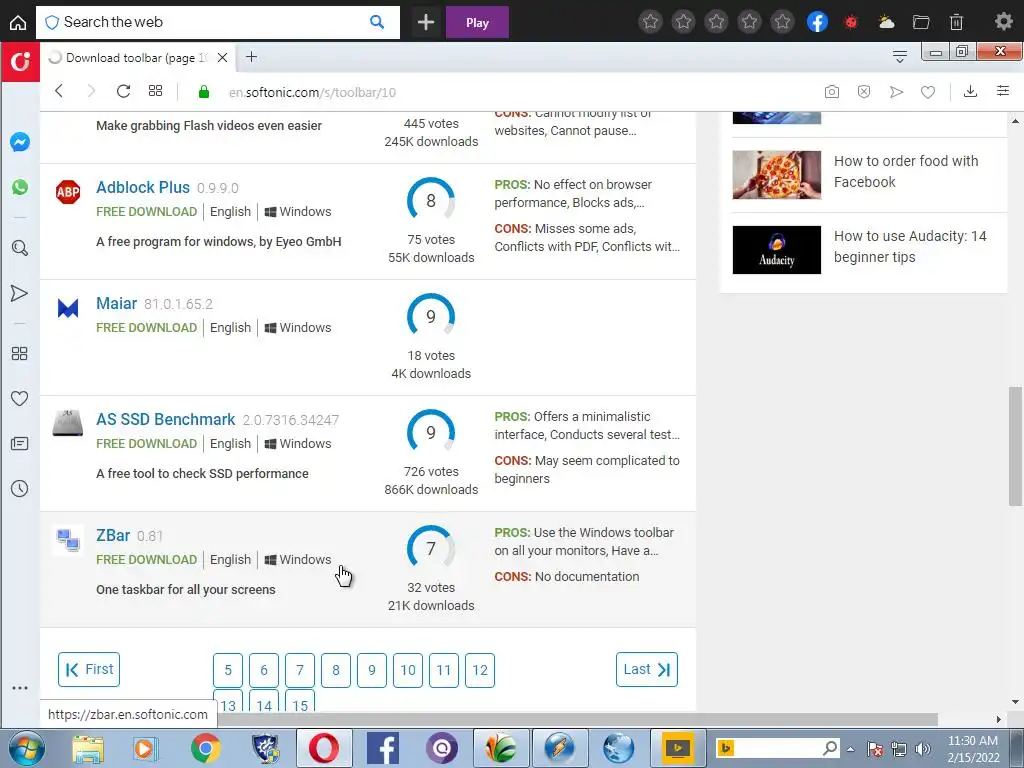Open Chrome from the taskbar
Image resolution: width=1024 pixels, height=768 pixels.
pyautogui.click(x=205, y=748)
